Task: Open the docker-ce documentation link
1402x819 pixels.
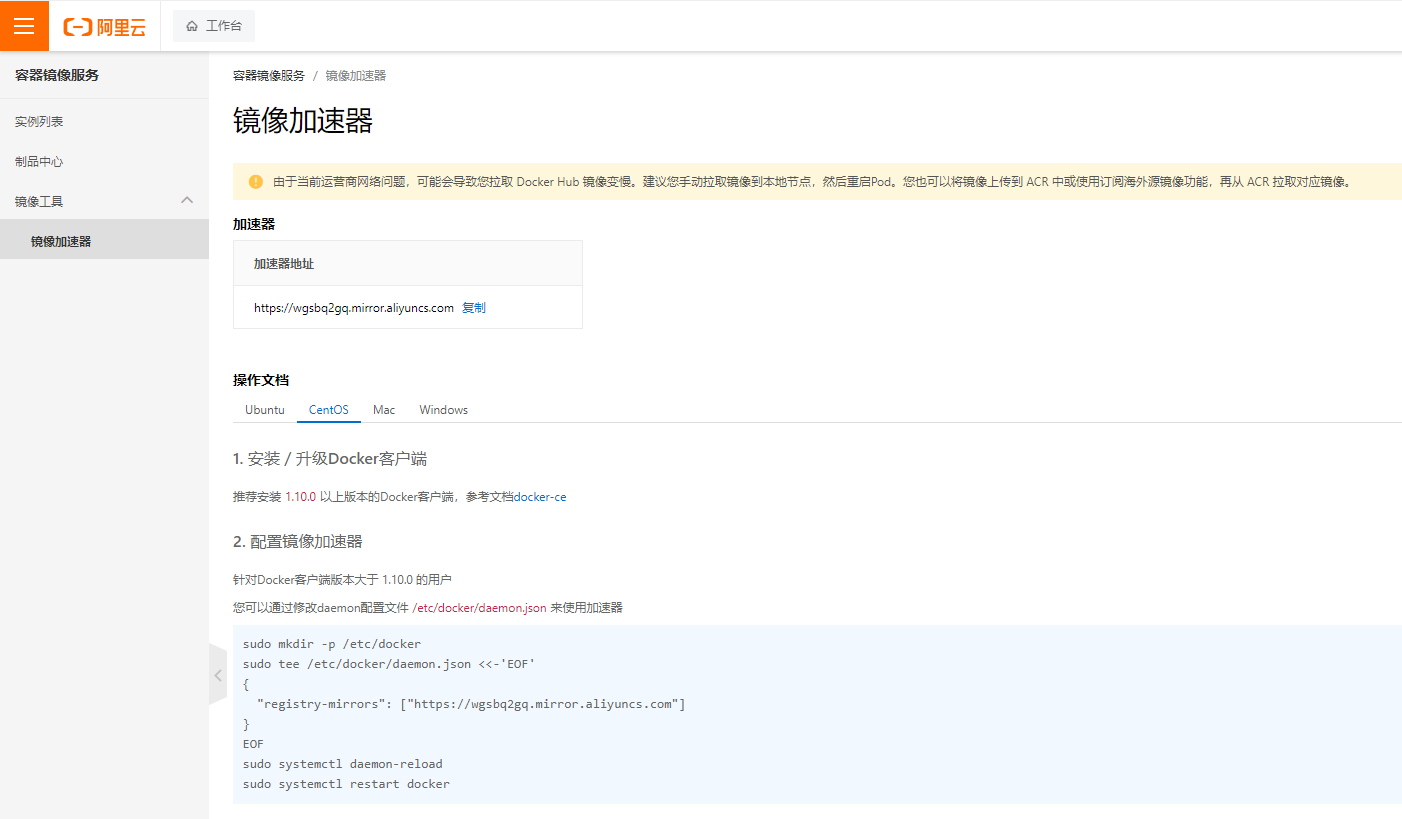Action: tap(540, 497)
